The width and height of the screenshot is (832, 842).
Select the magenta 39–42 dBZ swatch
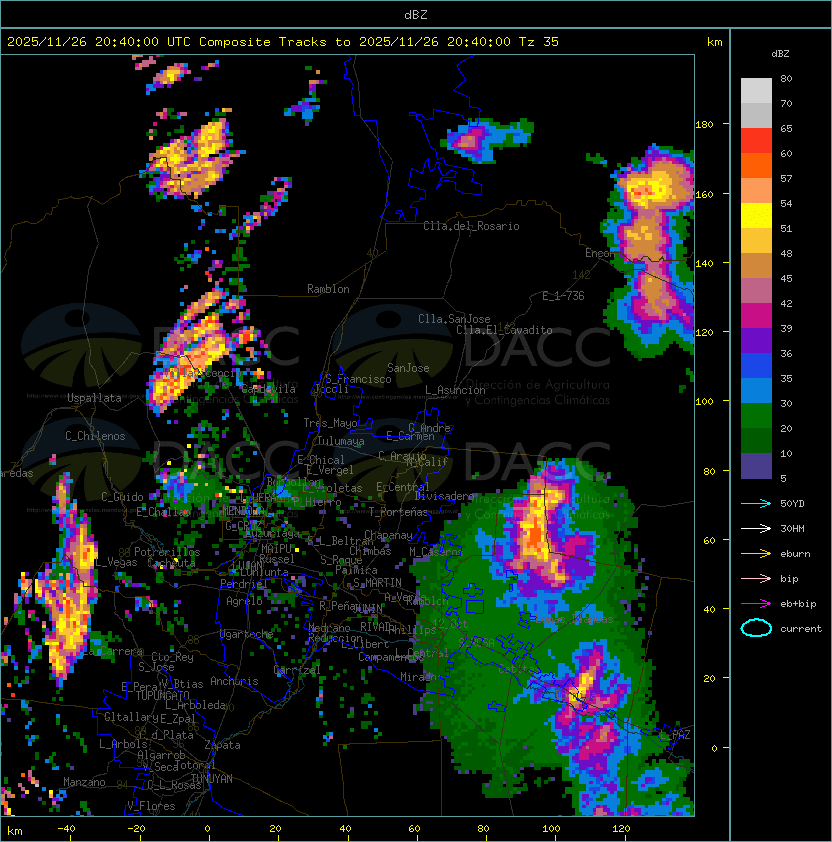click(756, 316)
